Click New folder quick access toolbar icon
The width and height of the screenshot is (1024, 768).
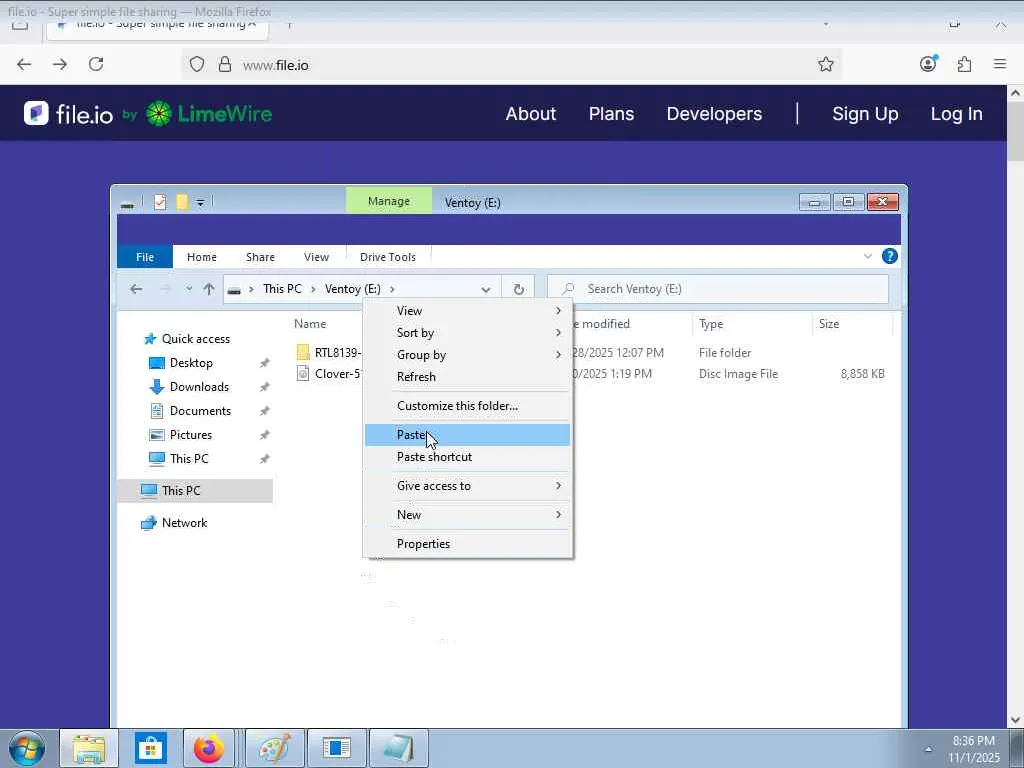tap(182, 202)
